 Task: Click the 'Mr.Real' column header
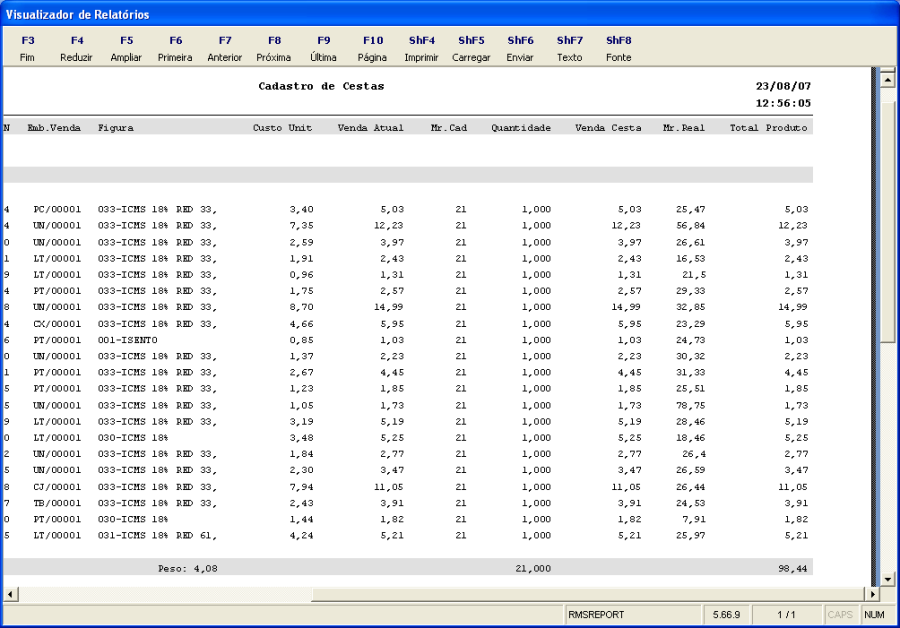pyautogui.click(x=684, y=127)
